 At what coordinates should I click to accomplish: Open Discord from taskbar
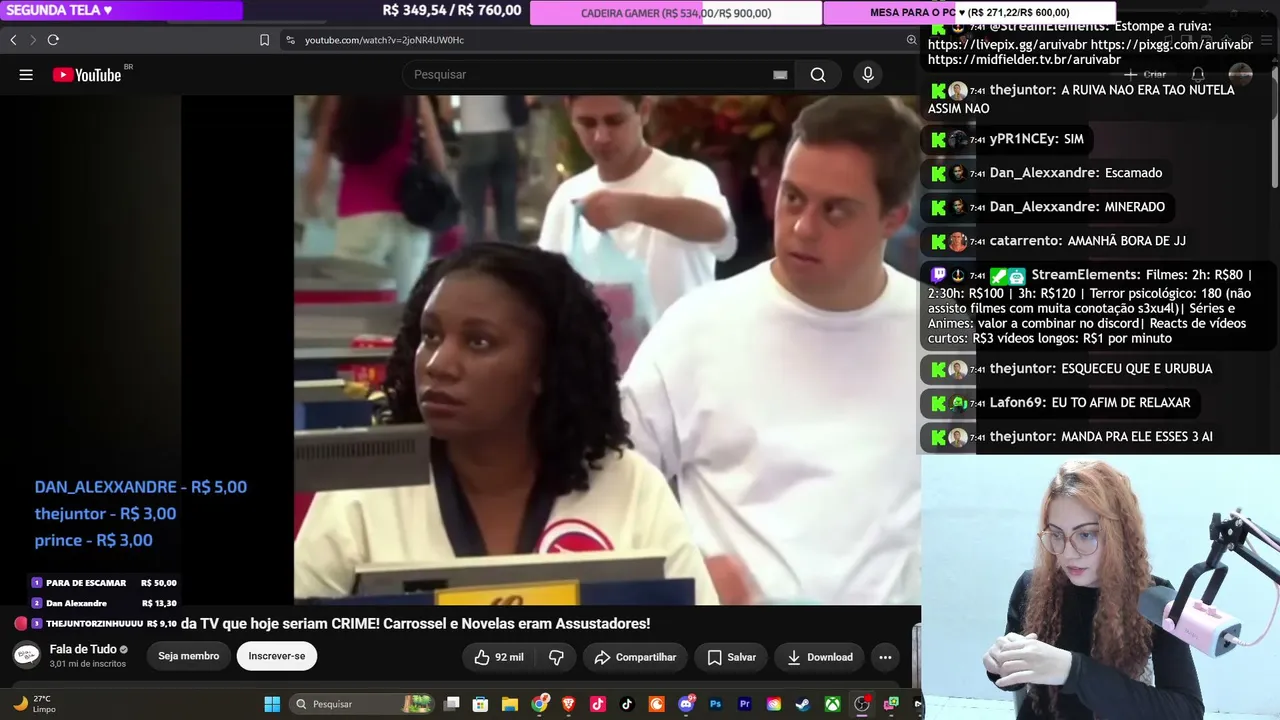pos(686,704)
